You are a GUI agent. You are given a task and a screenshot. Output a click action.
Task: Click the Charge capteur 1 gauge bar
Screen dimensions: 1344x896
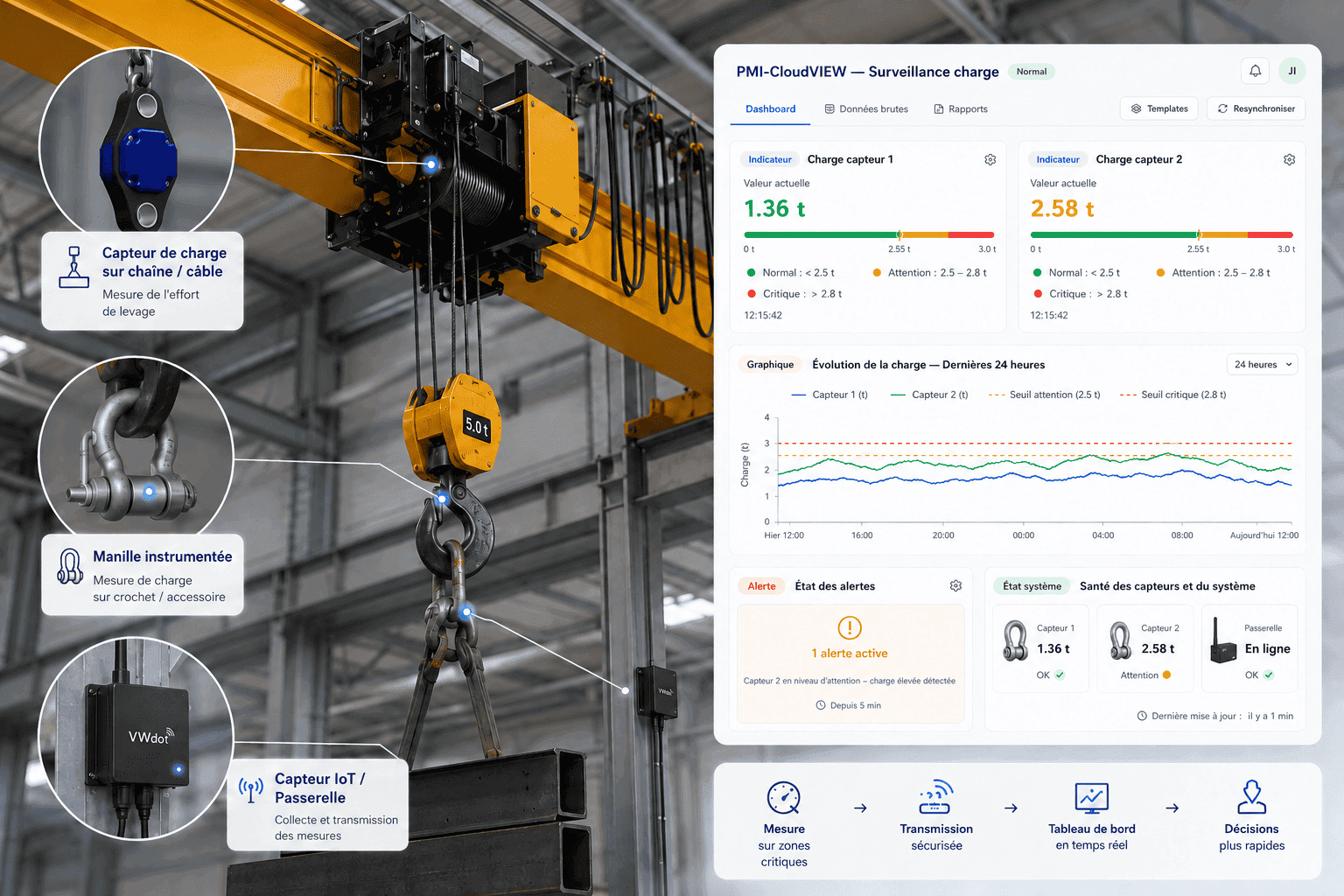click(x=869, y=234)
